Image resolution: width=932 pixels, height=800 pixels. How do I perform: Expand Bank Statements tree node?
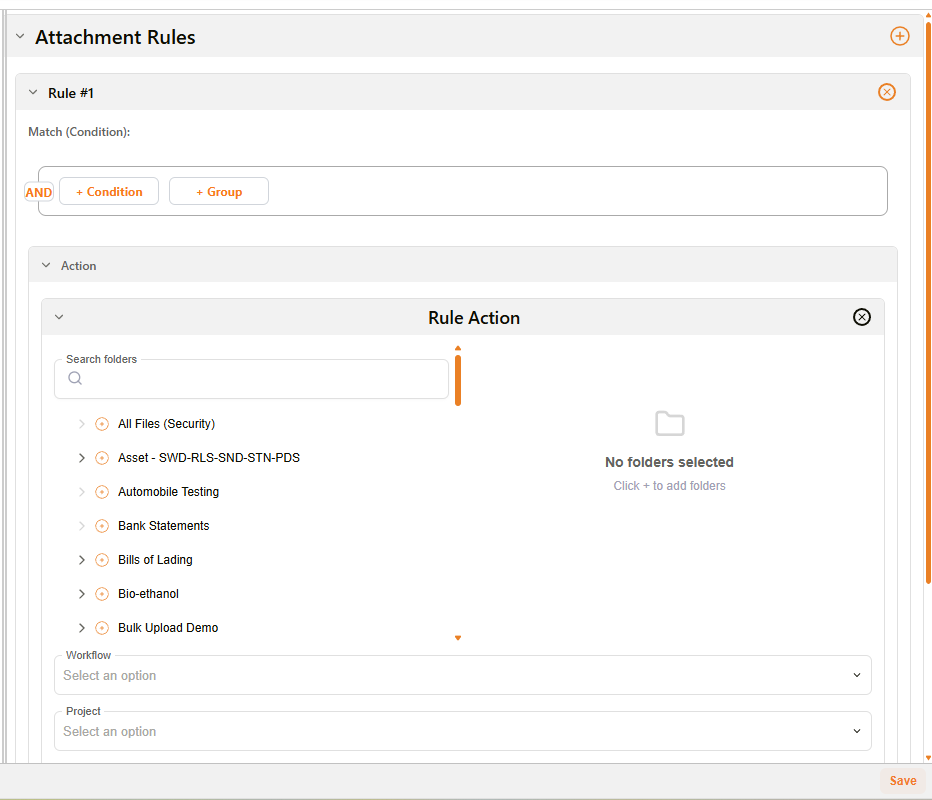(x=81, y=525)
